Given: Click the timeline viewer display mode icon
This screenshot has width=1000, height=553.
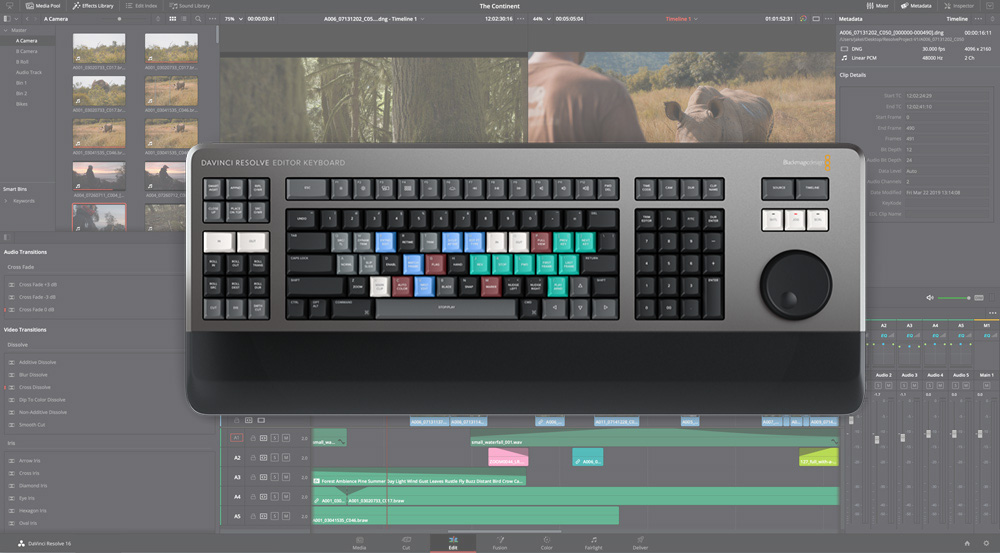Looking at the screenshot, I should [x=816, y=19].
